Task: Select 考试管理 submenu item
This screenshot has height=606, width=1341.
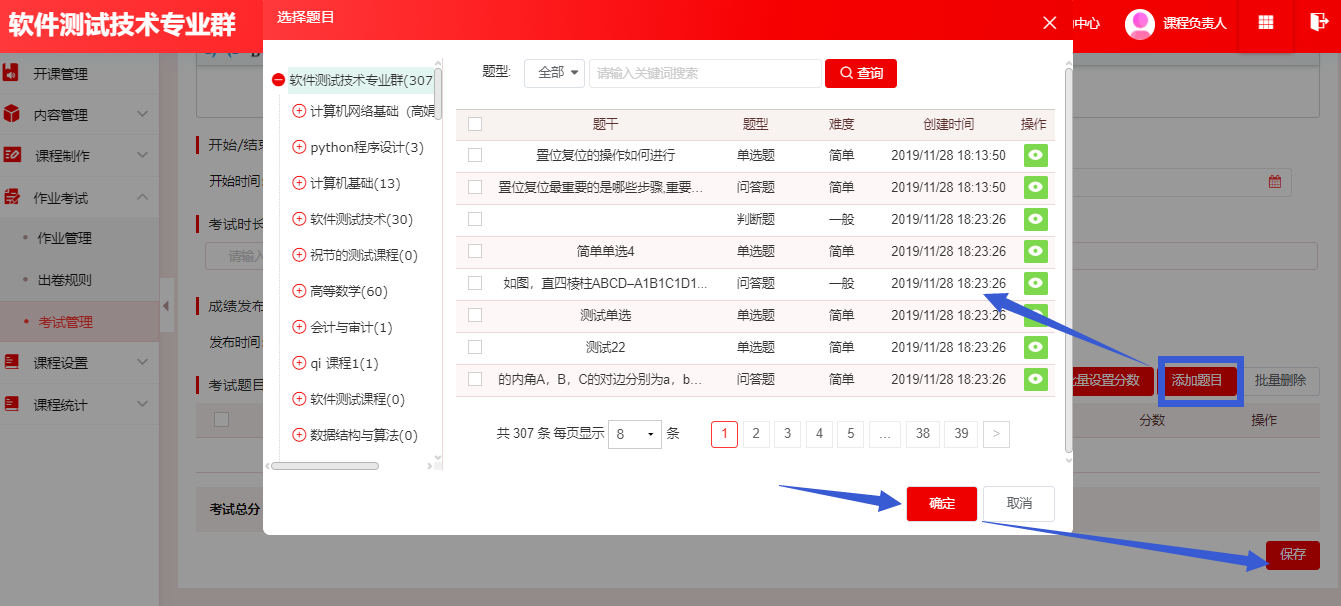Action: (x=65, y=322)
